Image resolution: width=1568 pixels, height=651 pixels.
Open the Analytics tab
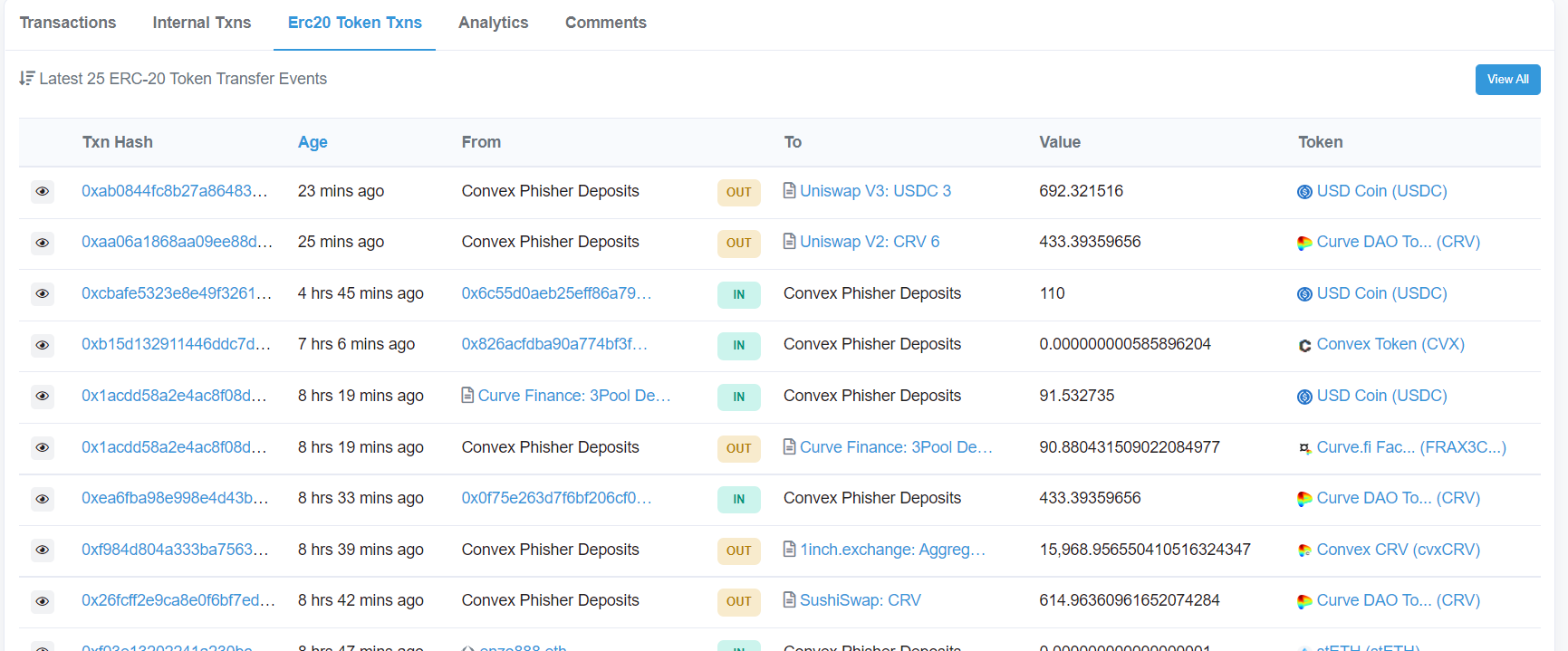coord(493,23)
